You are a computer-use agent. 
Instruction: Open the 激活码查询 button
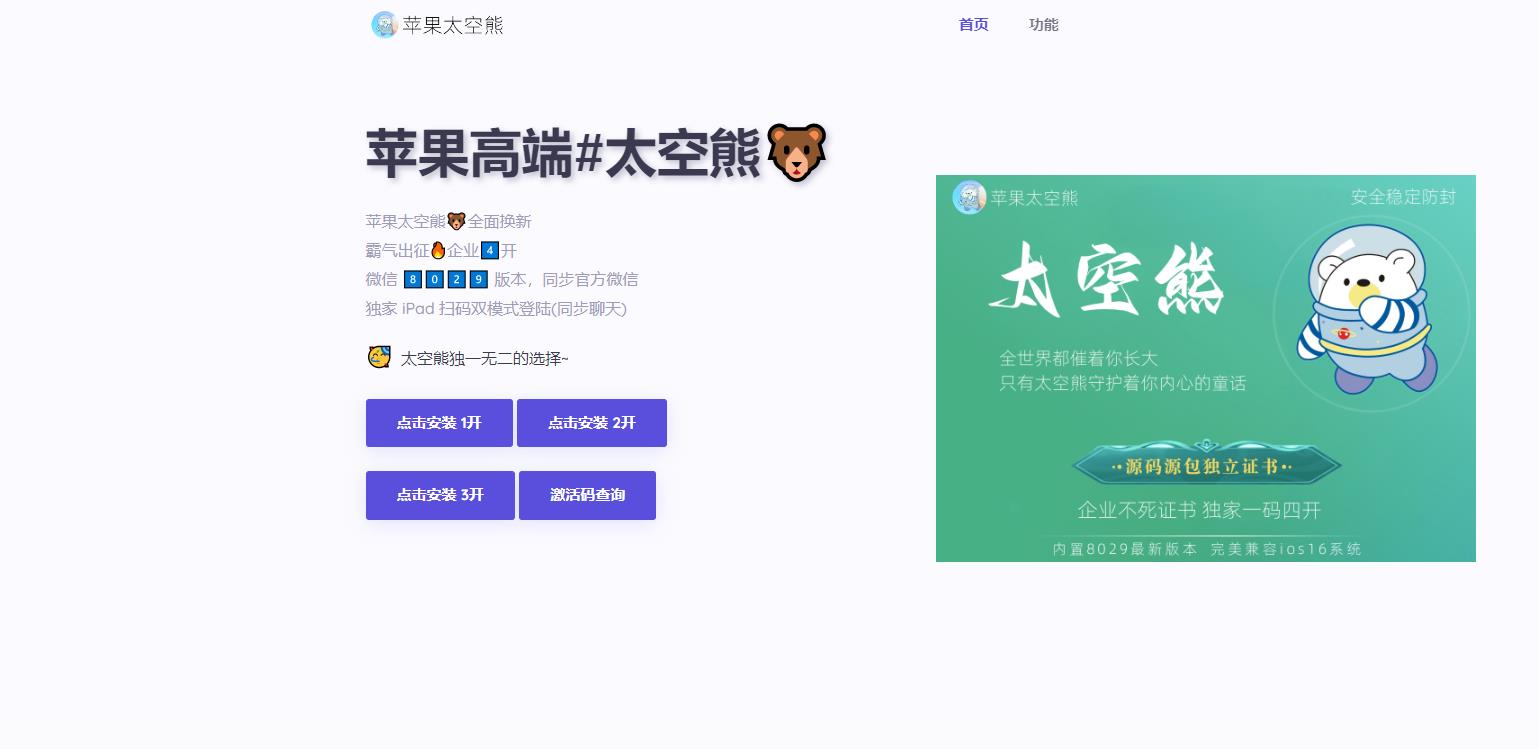click(587, 495)
